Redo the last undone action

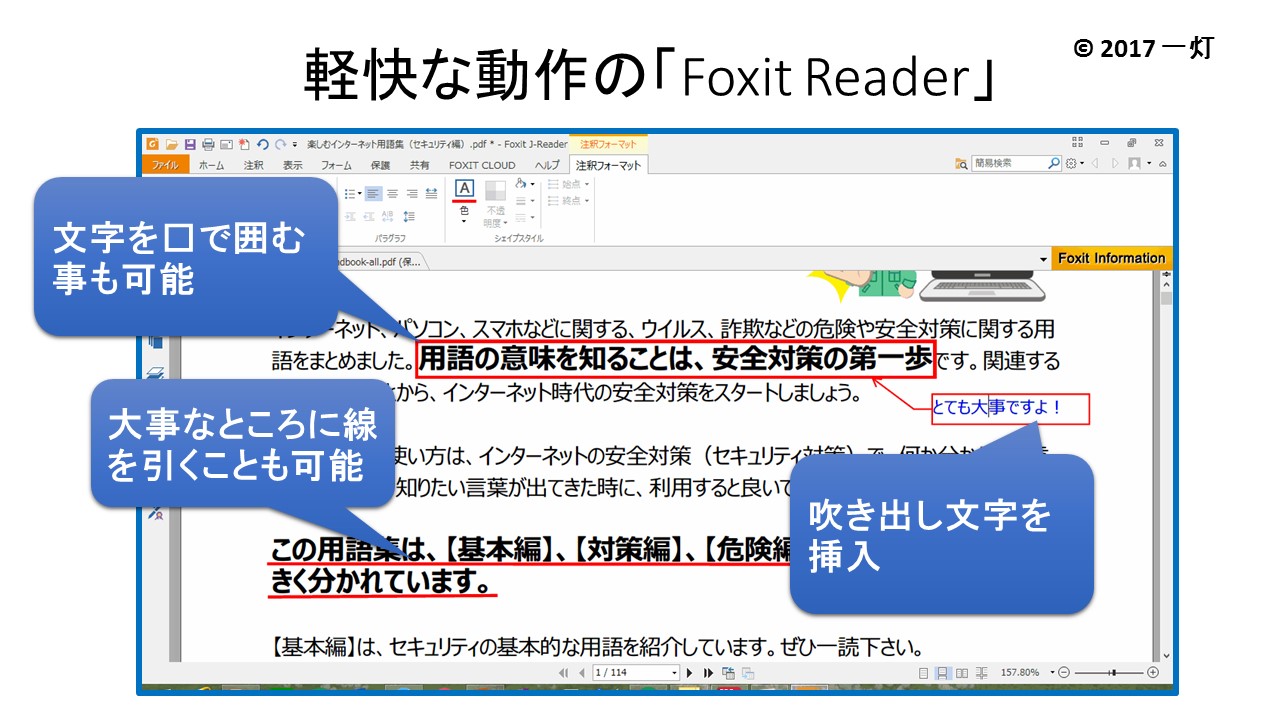[281, 144]
